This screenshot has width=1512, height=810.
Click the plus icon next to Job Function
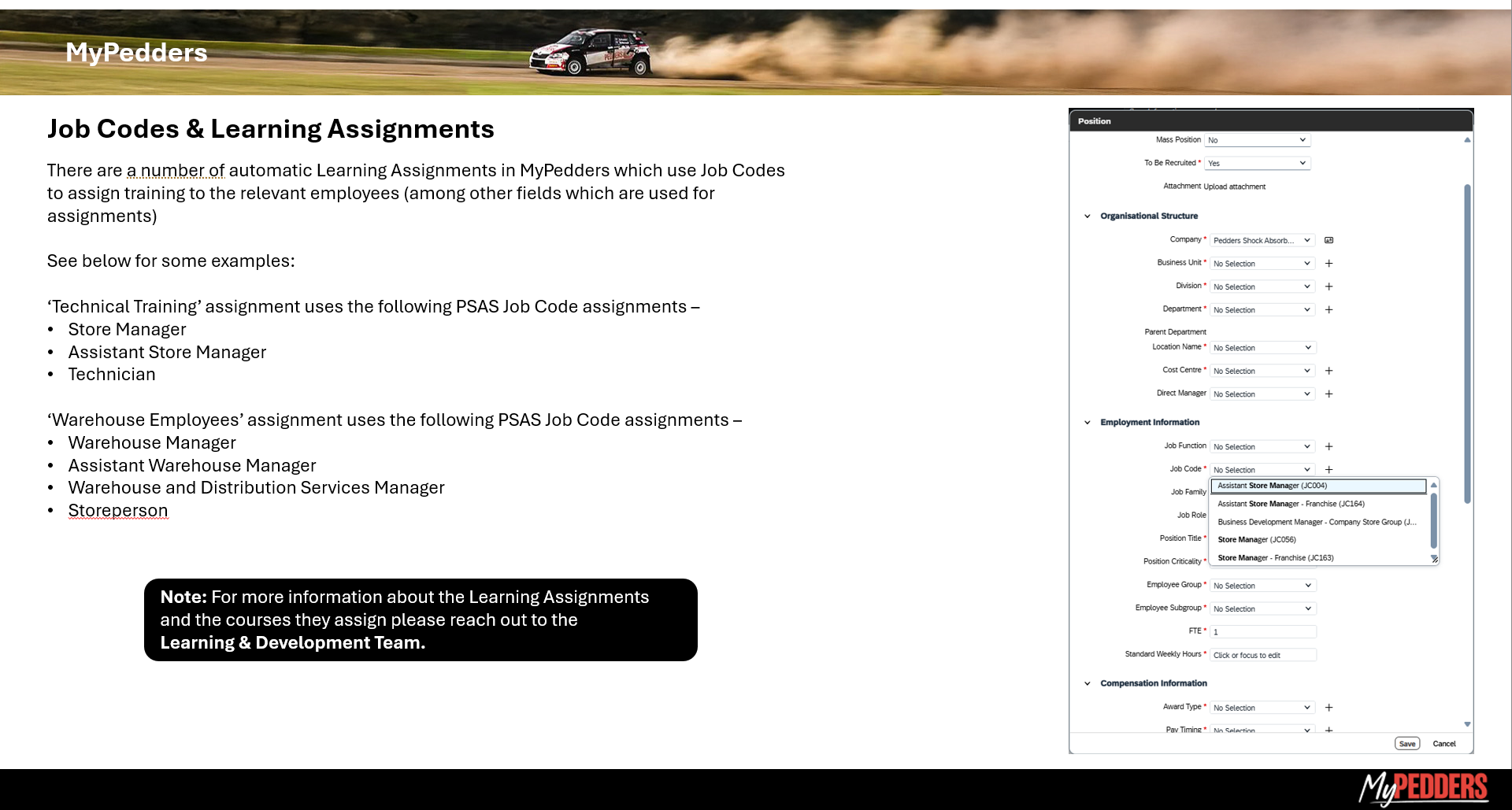click(1329, 446)
